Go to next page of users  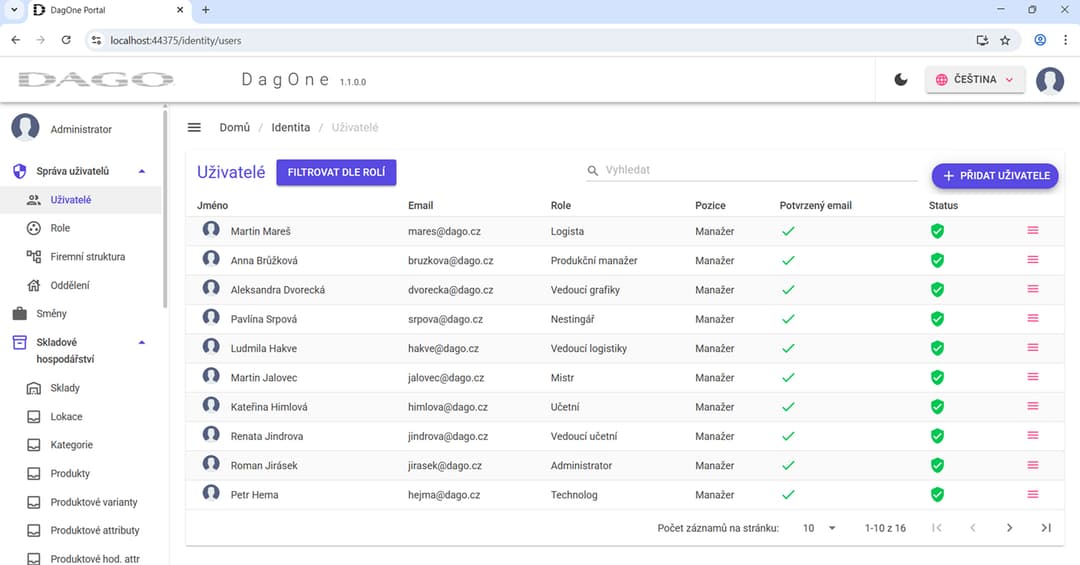1009,528
